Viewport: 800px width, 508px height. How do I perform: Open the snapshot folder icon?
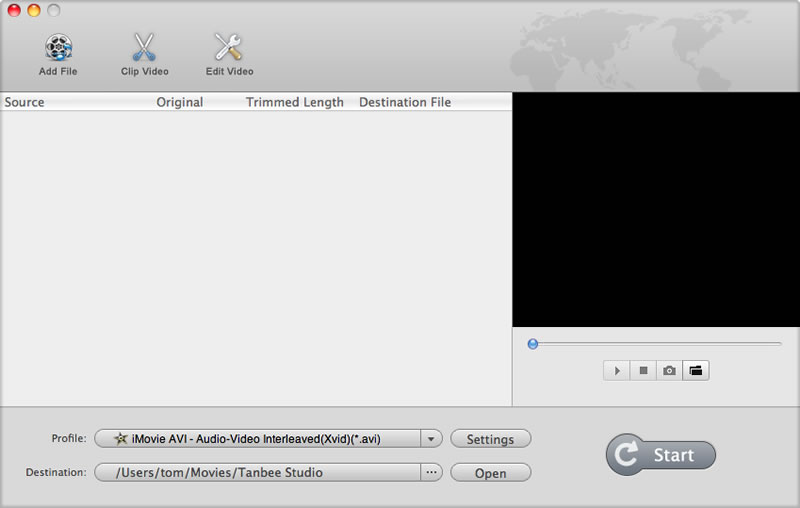696,371
